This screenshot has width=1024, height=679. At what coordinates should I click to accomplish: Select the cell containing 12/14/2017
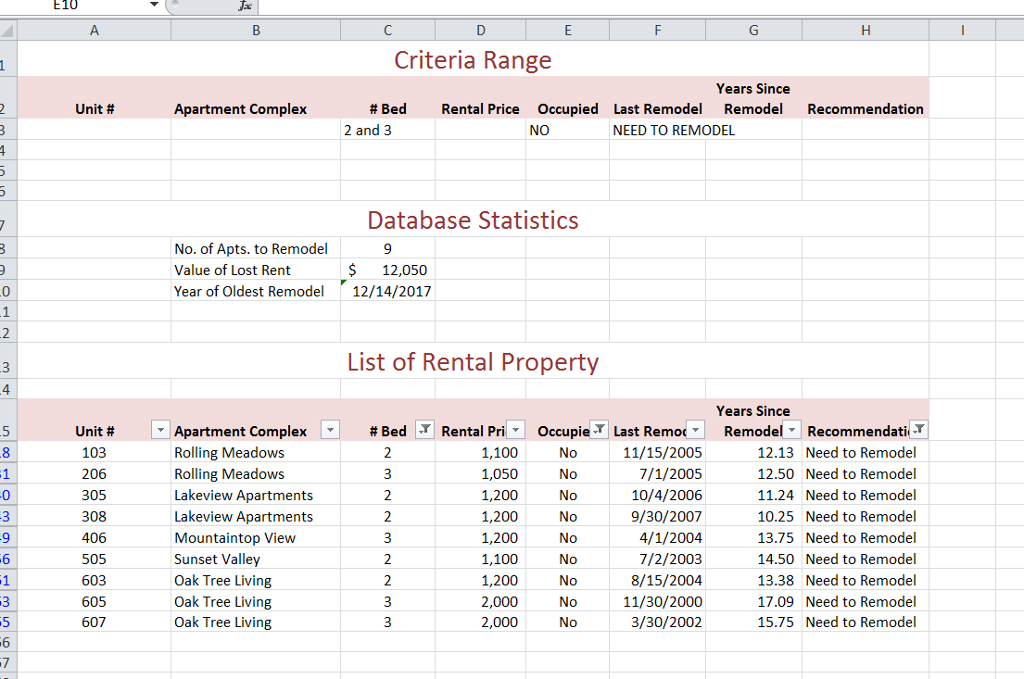(387, 291)
